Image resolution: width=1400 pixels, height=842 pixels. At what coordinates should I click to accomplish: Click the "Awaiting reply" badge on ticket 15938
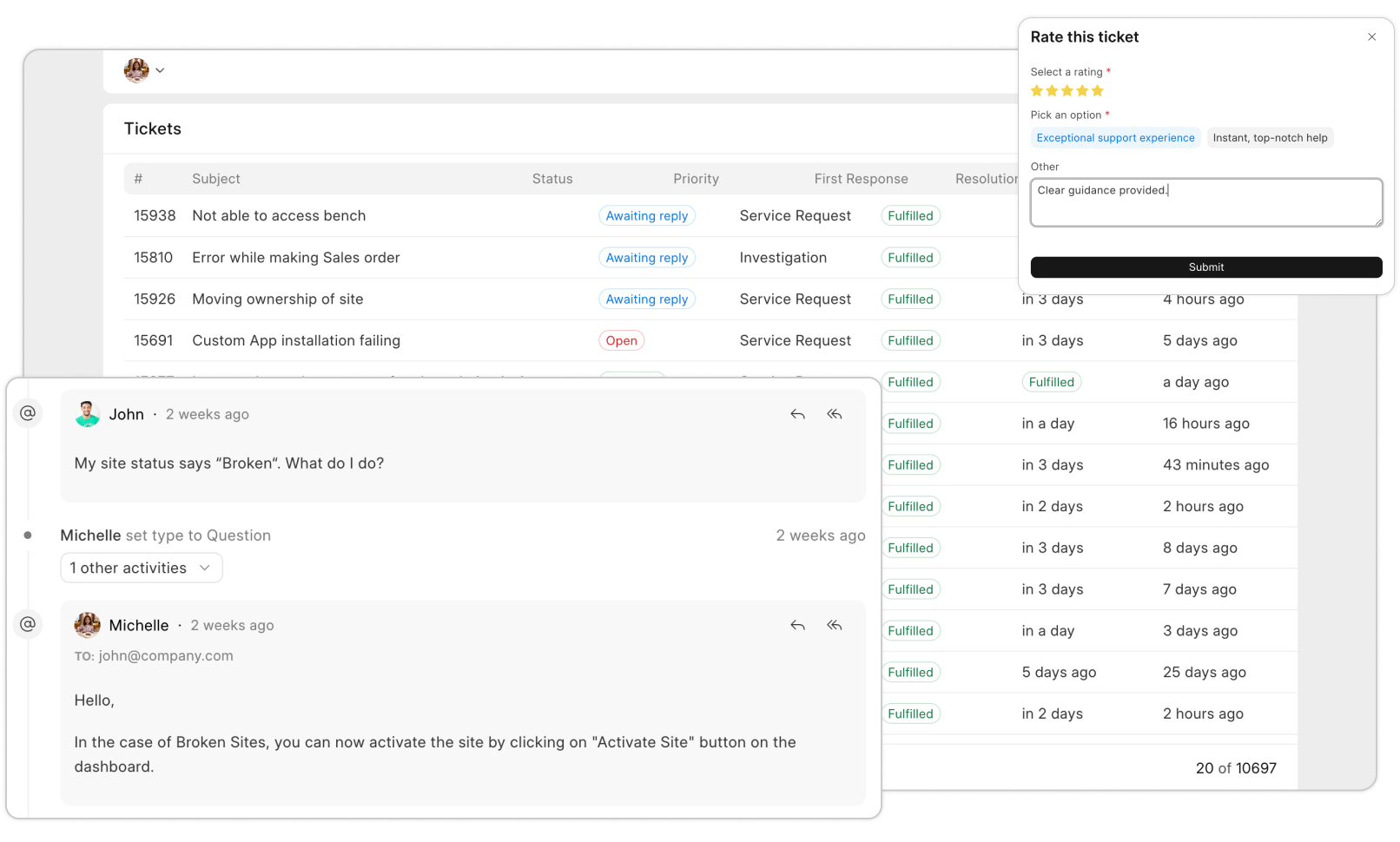pyautogui.click(x=647, y=215)
